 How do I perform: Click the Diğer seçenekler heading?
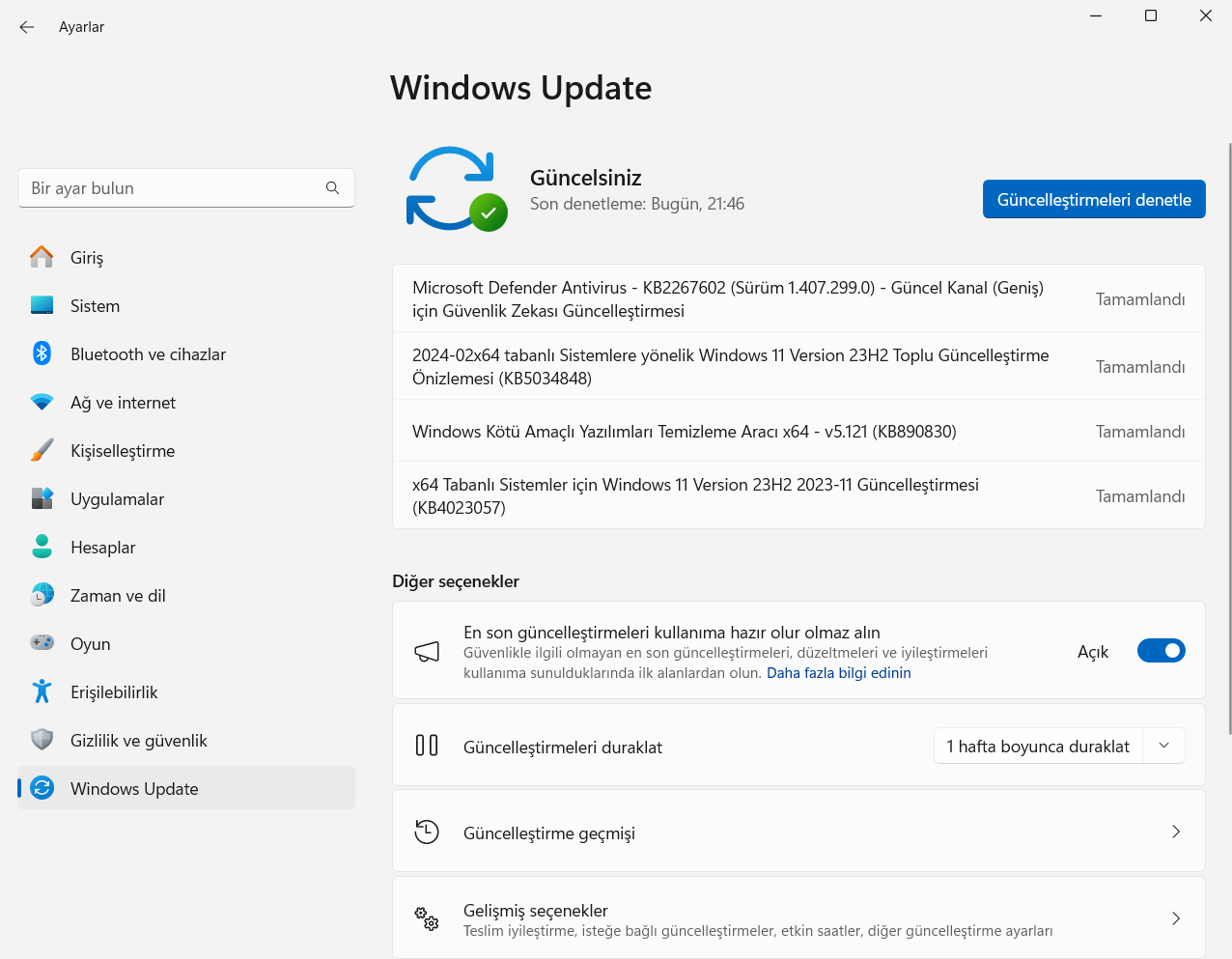[456, 581]
